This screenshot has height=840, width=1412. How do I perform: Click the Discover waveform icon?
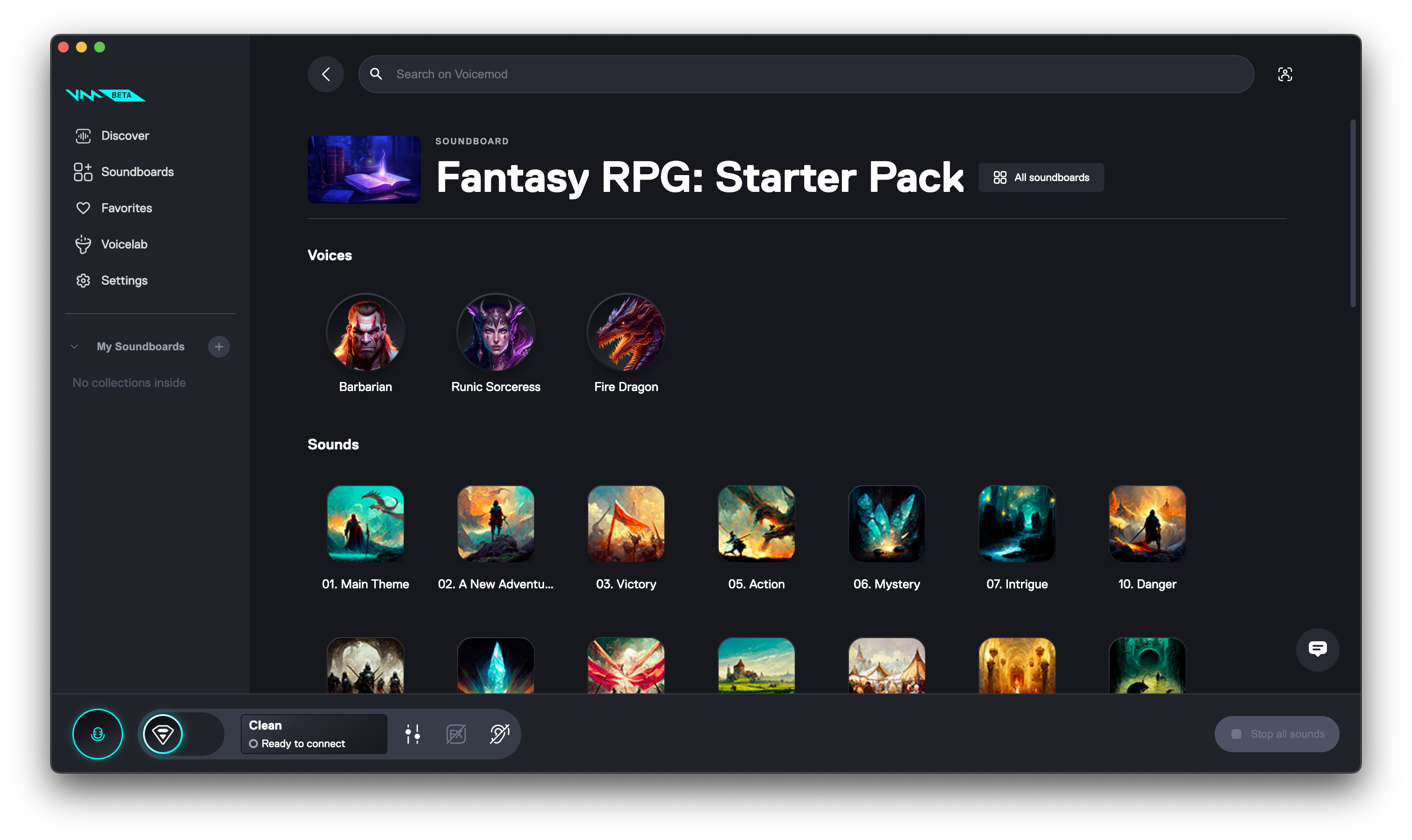pos(83,136)
